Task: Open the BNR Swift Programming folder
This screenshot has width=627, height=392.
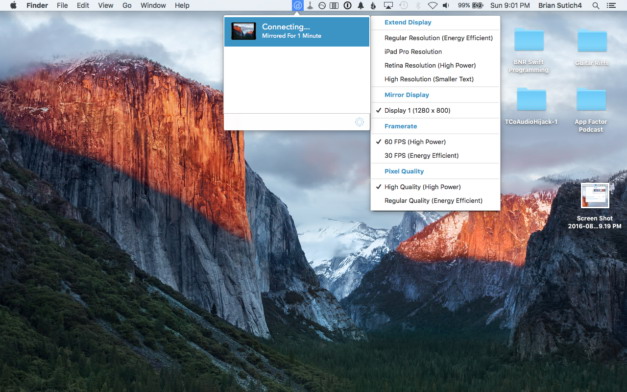Action: pos(529,51)
